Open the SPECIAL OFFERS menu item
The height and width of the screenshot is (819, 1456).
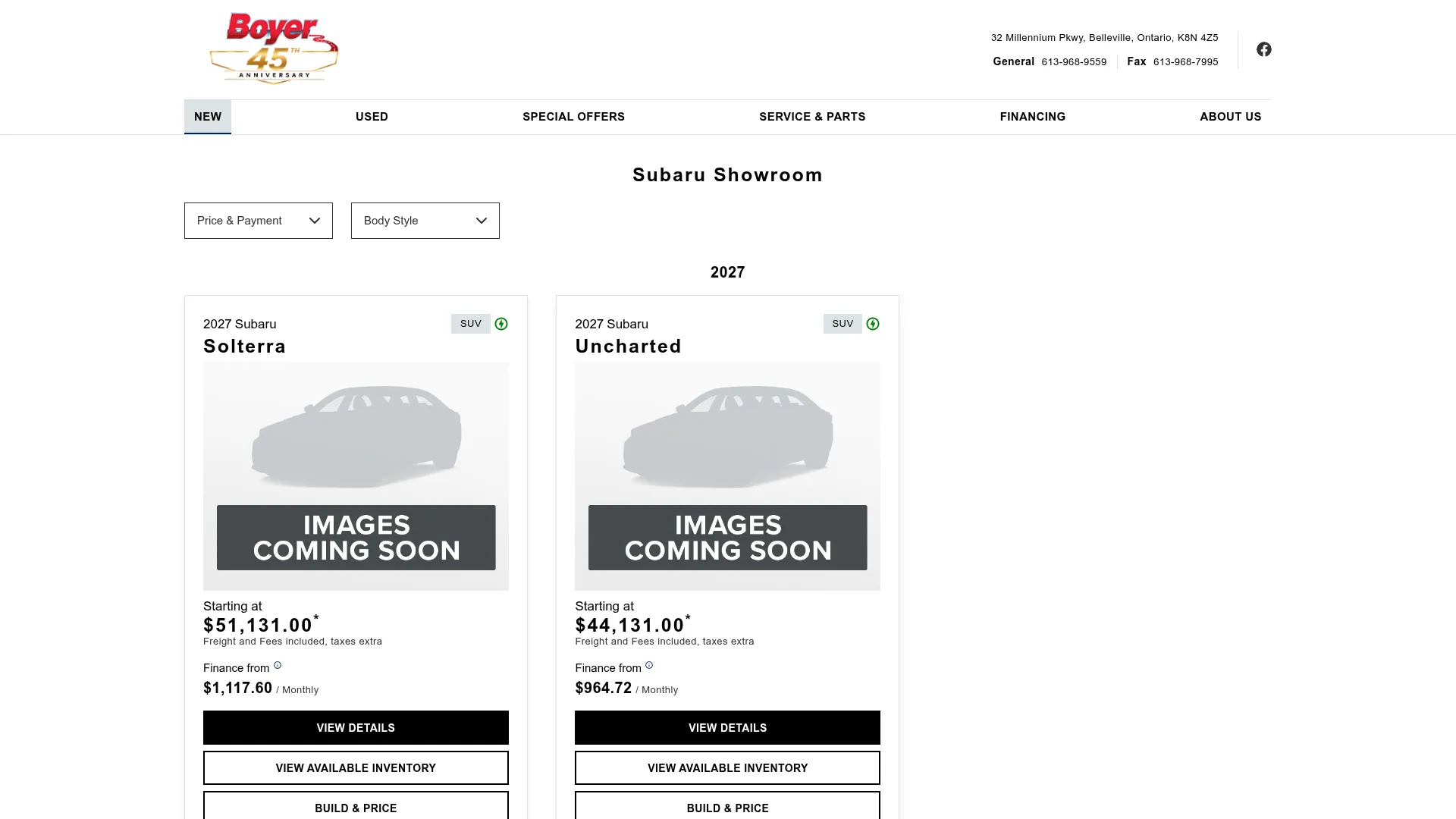[573, 117]
